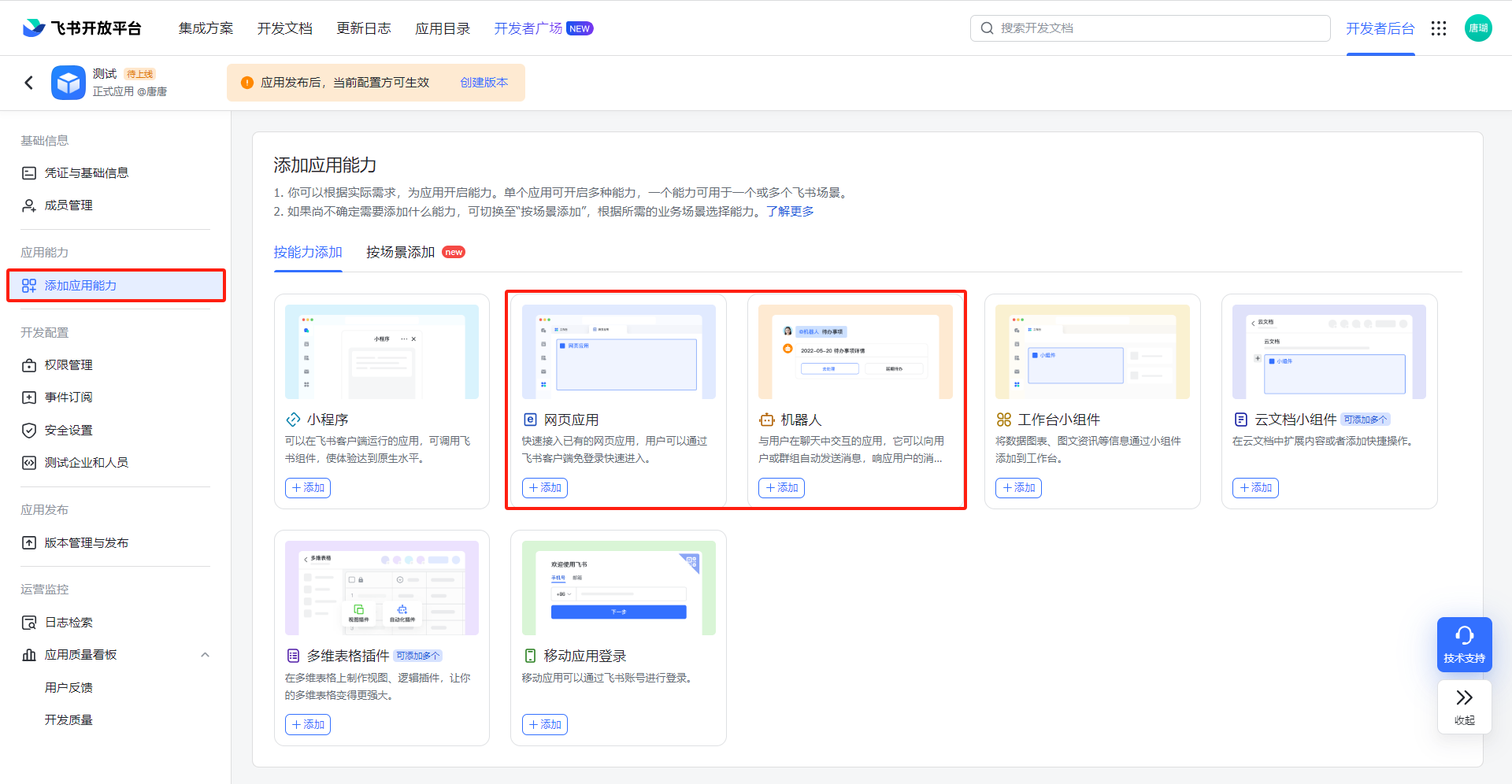Open 开发文档 in top navigation
The height and width of the screenshot is (784, 1512).
coord(284,28)
